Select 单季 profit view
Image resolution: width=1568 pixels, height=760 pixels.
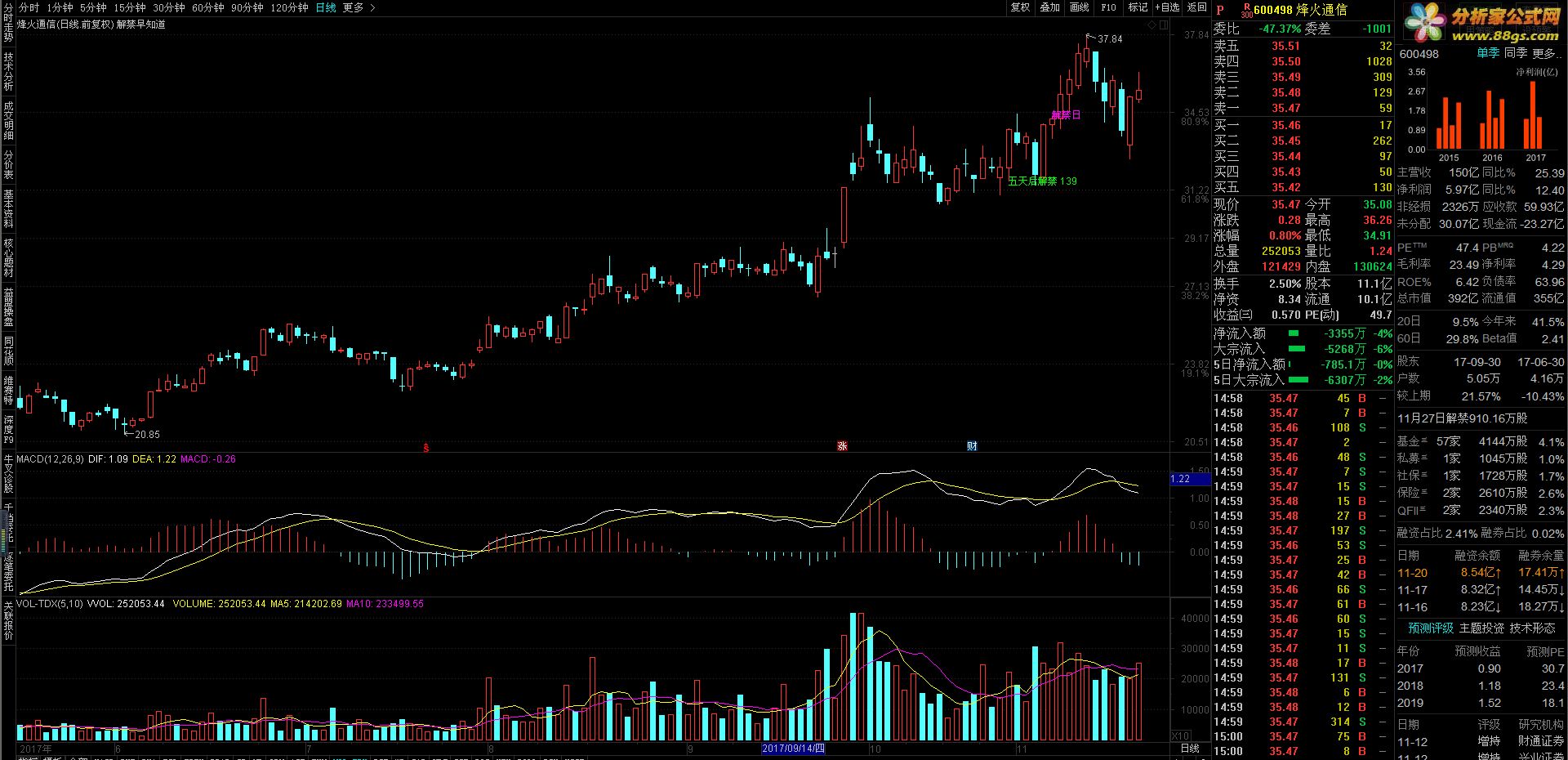1488,53
